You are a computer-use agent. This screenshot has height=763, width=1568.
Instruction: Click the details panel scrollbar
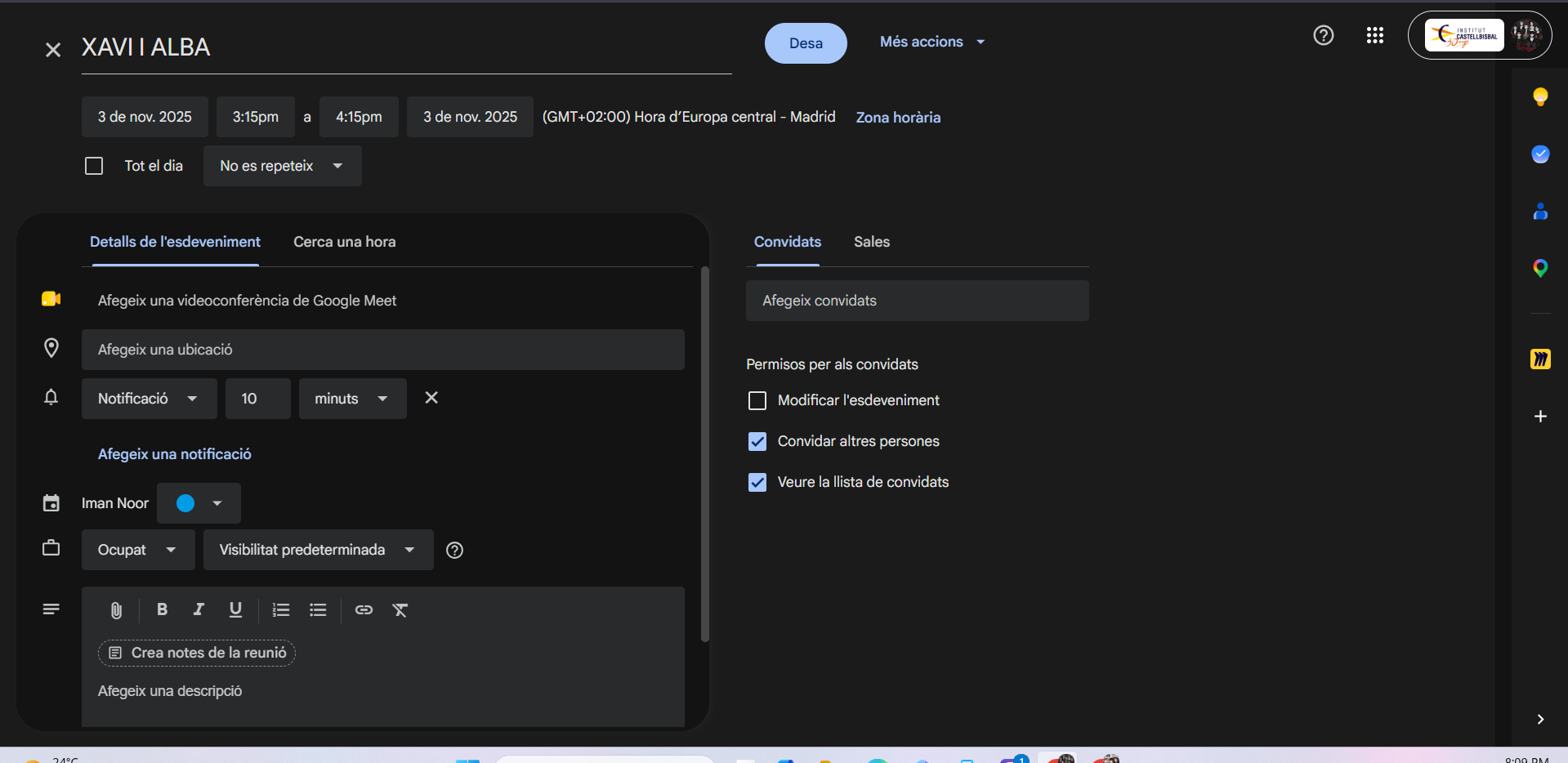(x=705, y=453)
